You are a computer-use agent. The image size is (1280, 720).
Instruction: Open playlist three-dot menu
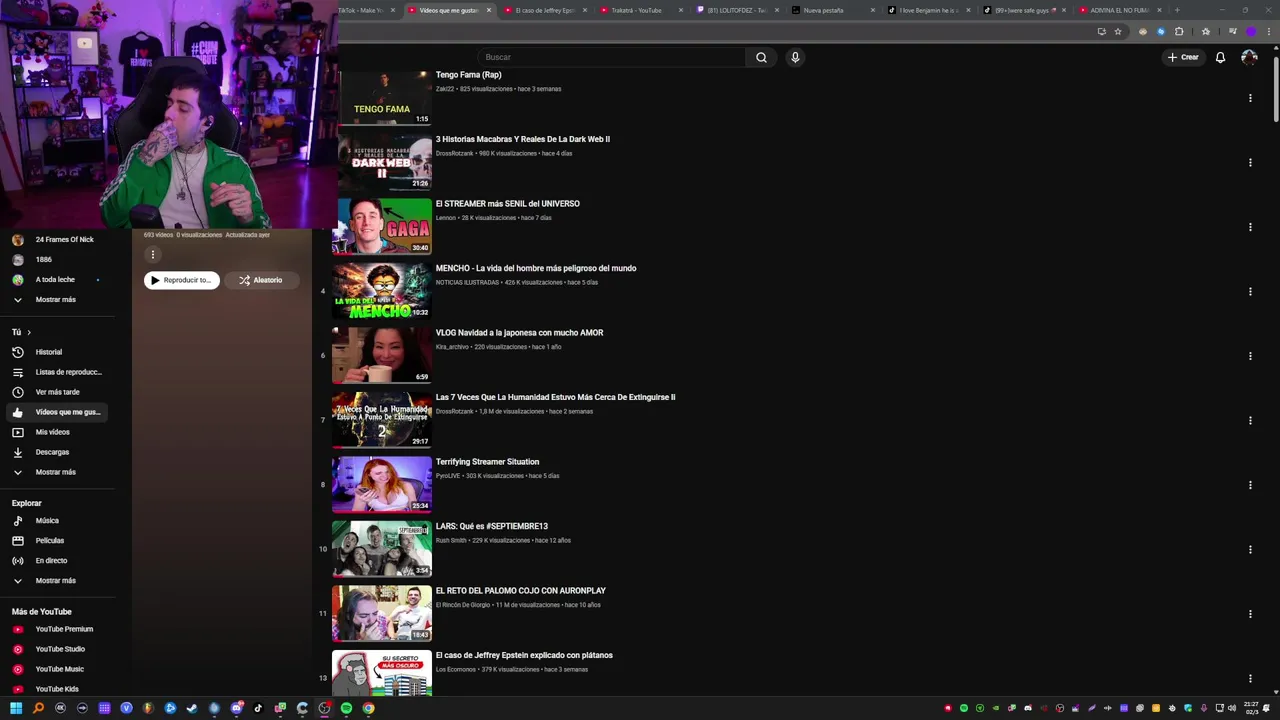pyautogui.click(x=153, y=254)
